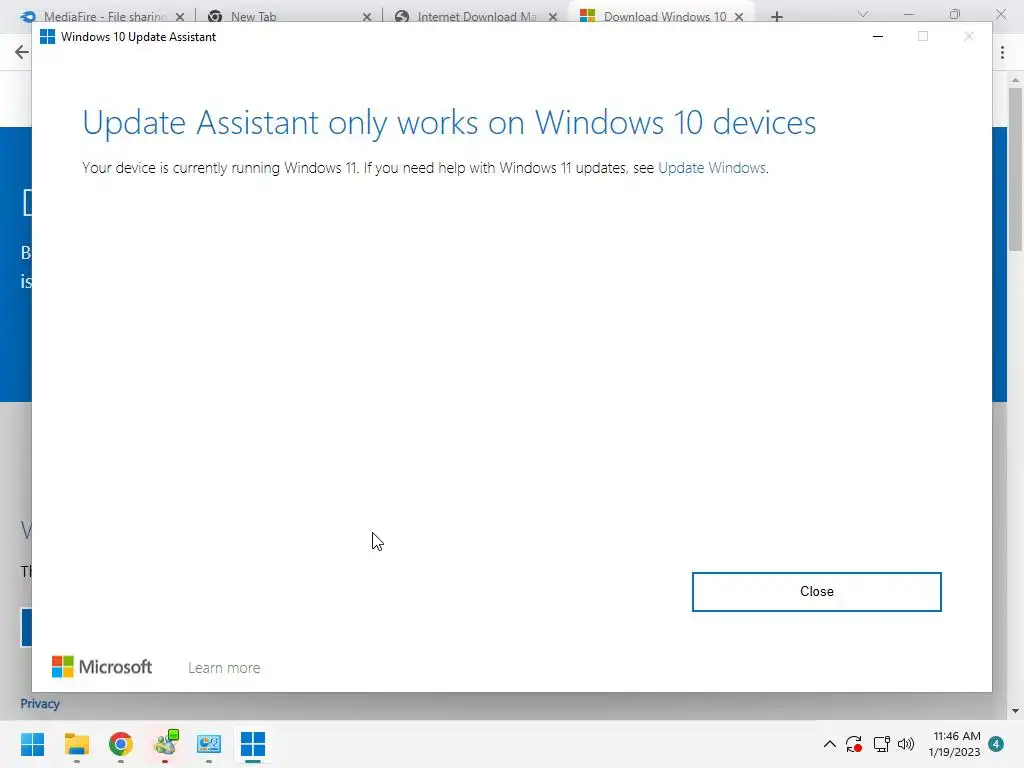This screenshot has width=1024, height=768.
Task: Open a new browser tab with plus button
Action: point(776,17)
